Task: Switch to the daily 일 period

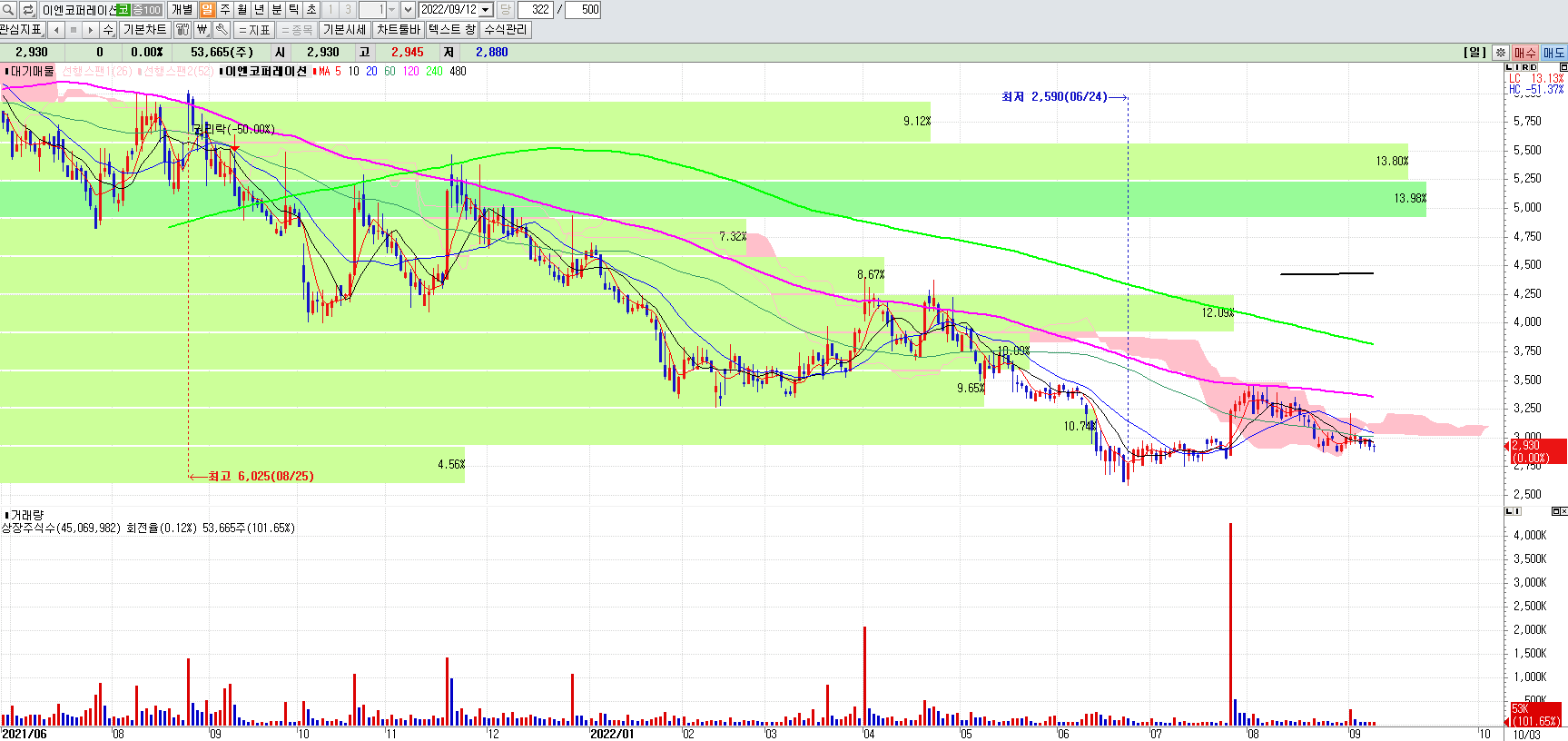Action: point(207,9)
